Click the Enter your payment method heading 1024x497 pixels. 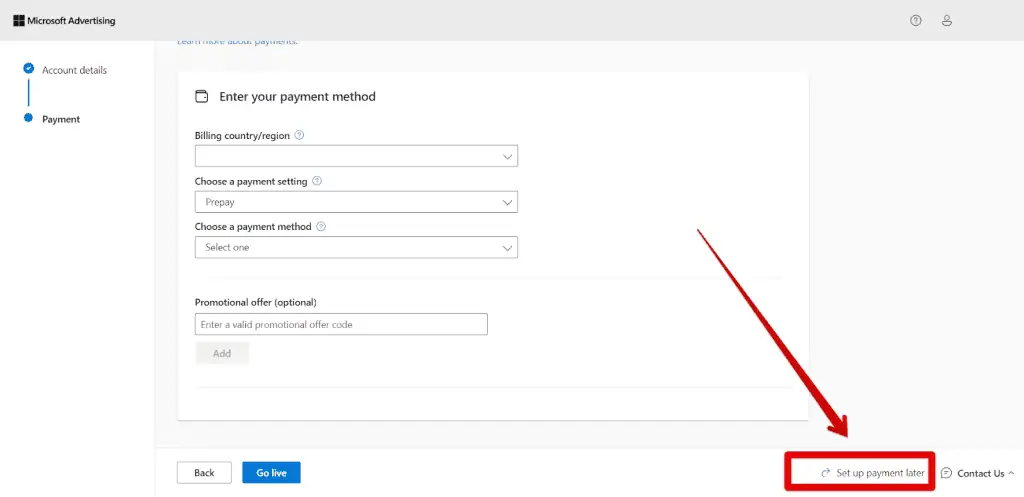(297, 97)
